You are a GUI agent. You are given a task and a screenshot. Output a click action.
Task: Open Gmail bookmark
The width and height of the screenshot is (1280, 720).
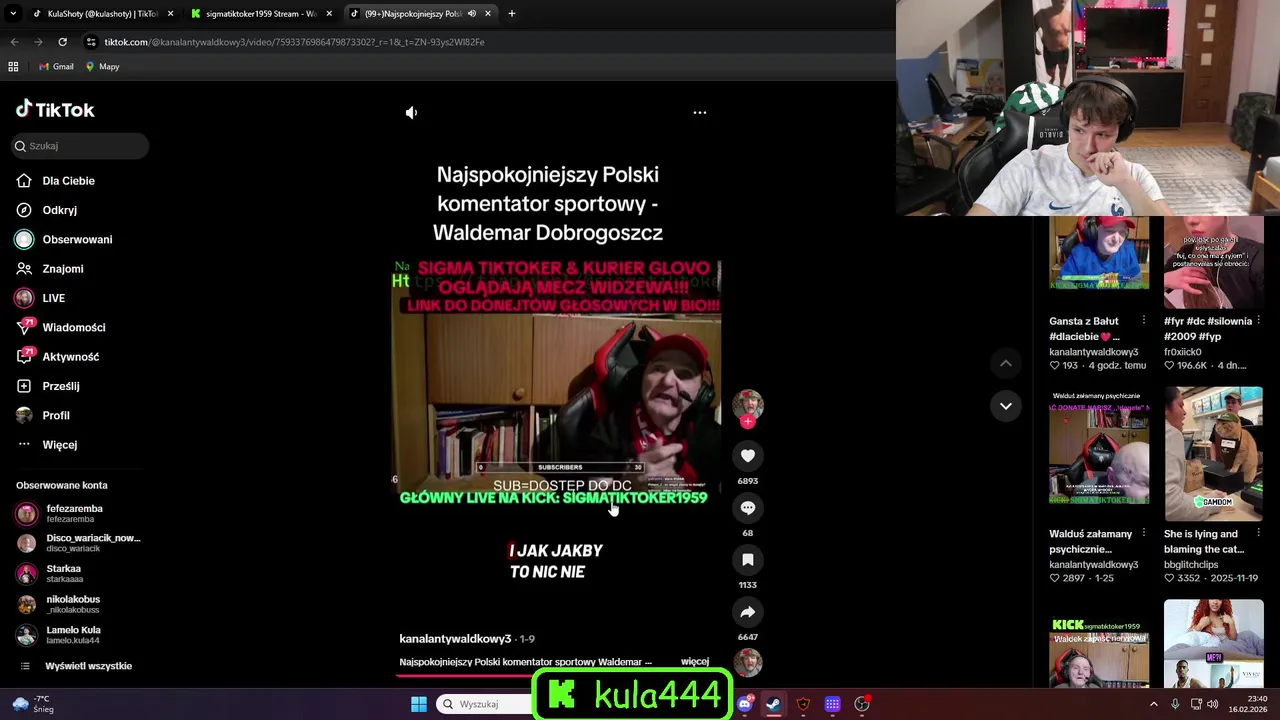tap(56, 67)
